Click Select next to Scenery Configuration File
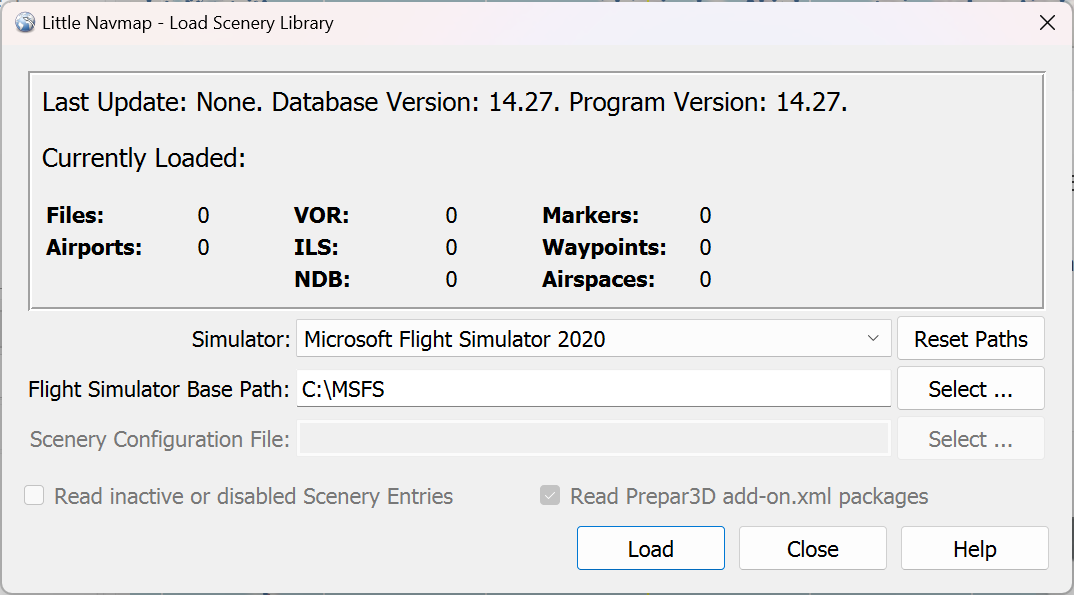 (971, 439)
